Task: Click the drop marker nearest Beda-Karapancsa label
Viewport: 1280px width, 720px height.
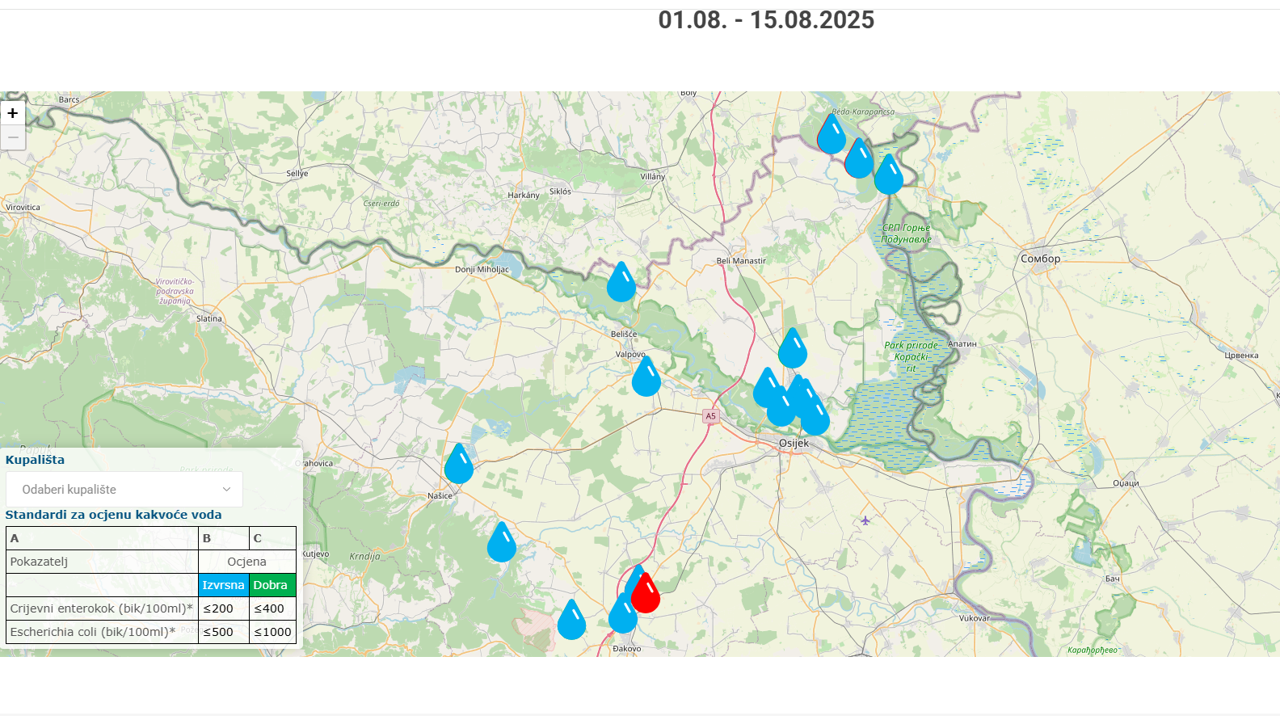Action: click(831, 134)
